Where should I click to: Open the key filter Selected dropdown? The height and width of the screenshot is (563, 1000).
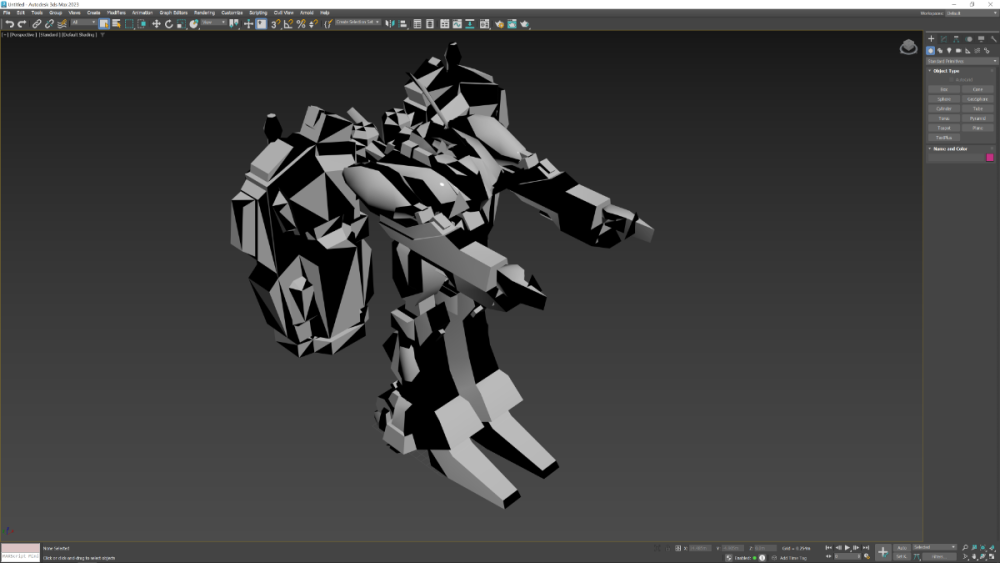pyautogui.click(x=935, y=547)
